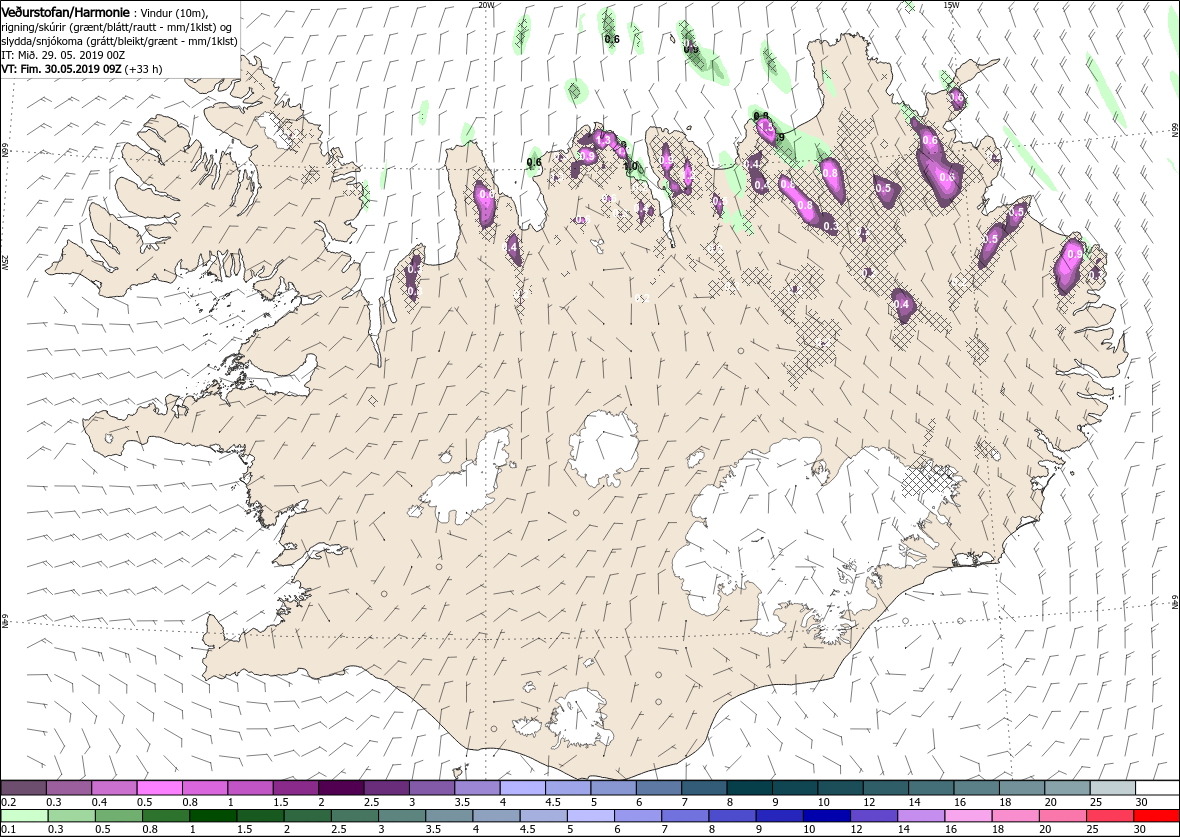Click the 1.3 snowfall value on north coast
Screen dimensions: 1180x837
point(603,140)
